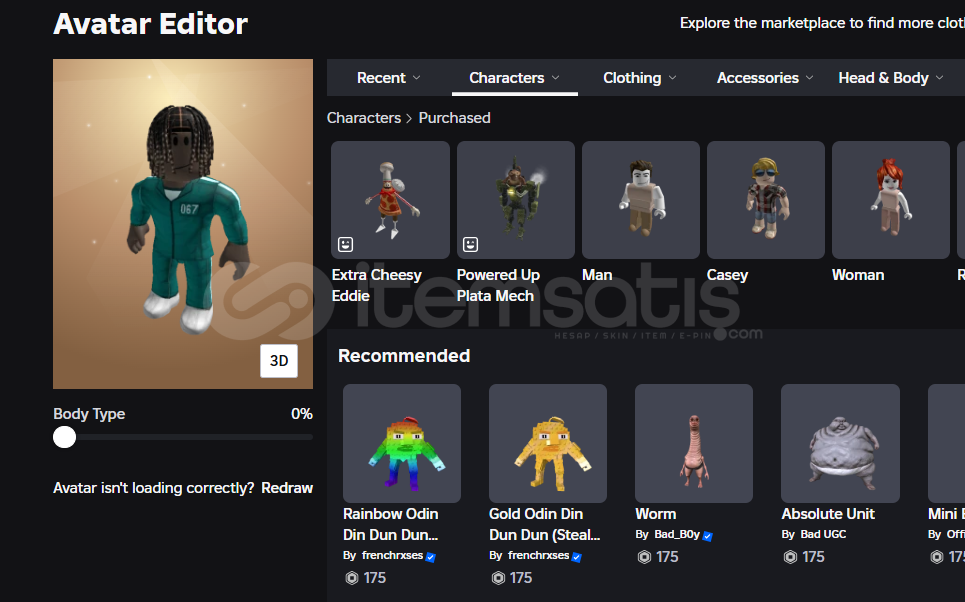Click frenchrxses verified badge under Rainbow Odin
The image size is (965, 602).
pos(431,557)
